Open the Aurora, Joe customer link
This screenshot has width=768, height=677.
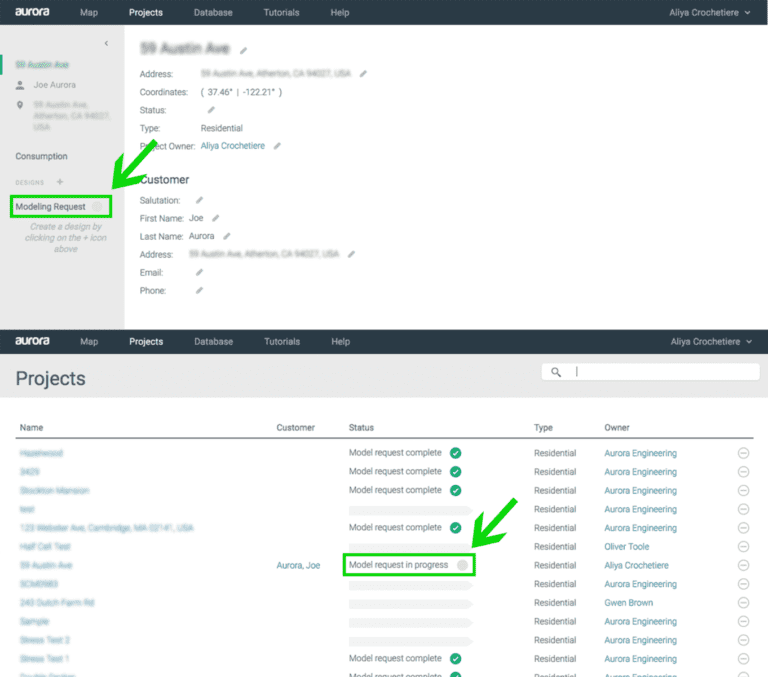click(298, 565)
